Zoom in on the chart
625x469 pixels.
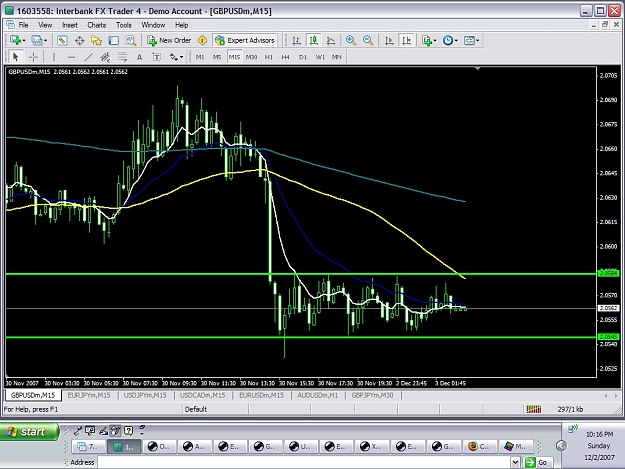351,40
